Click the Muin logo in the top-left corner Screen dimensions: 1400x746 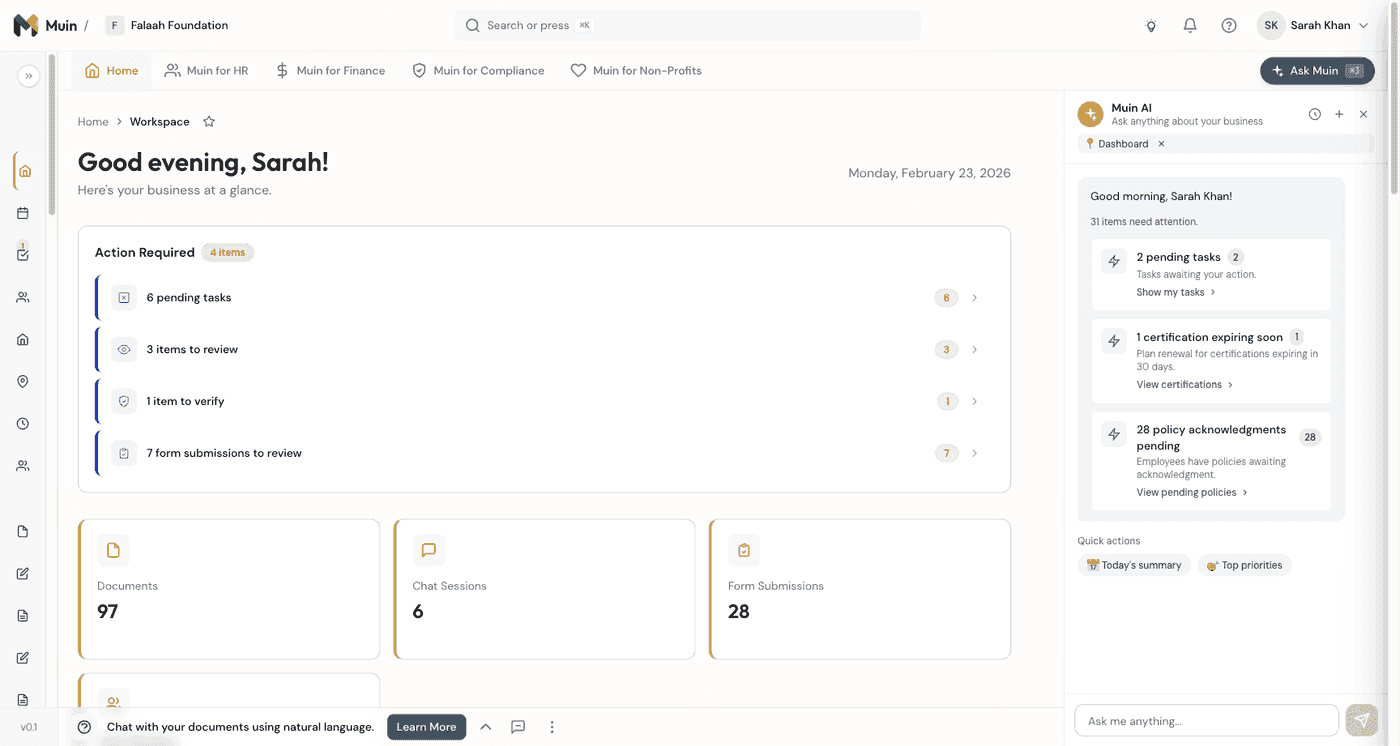(x=26, y=24)
